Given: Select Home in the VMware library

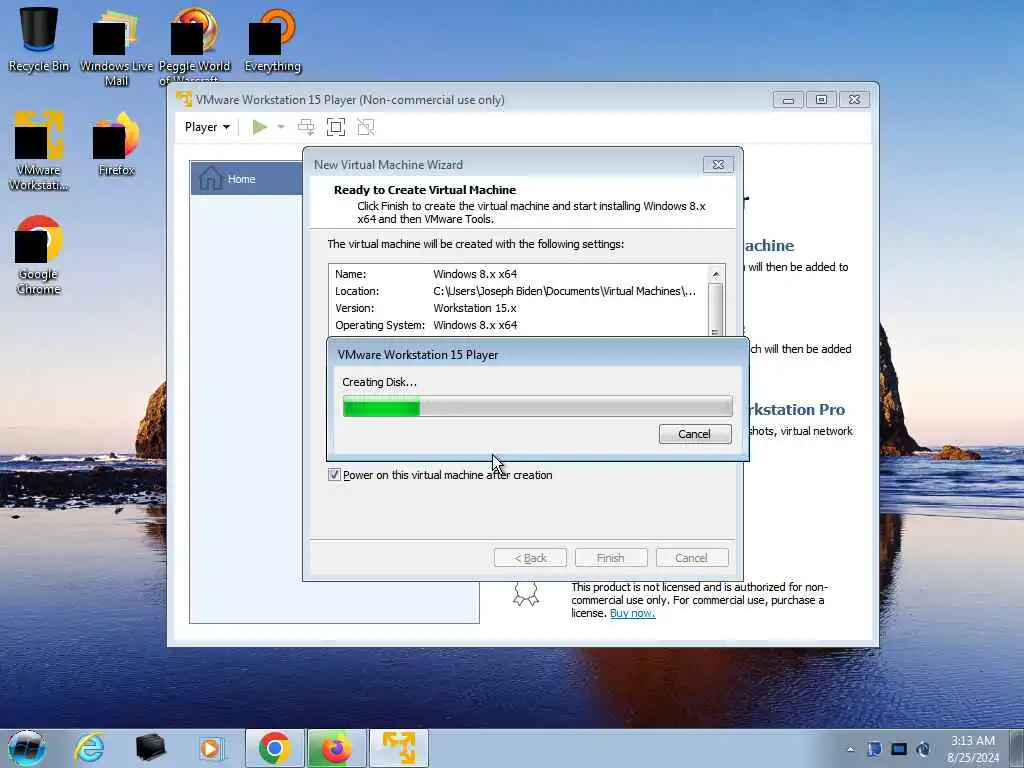Looking at the screenshot, I should click(247, 178).
